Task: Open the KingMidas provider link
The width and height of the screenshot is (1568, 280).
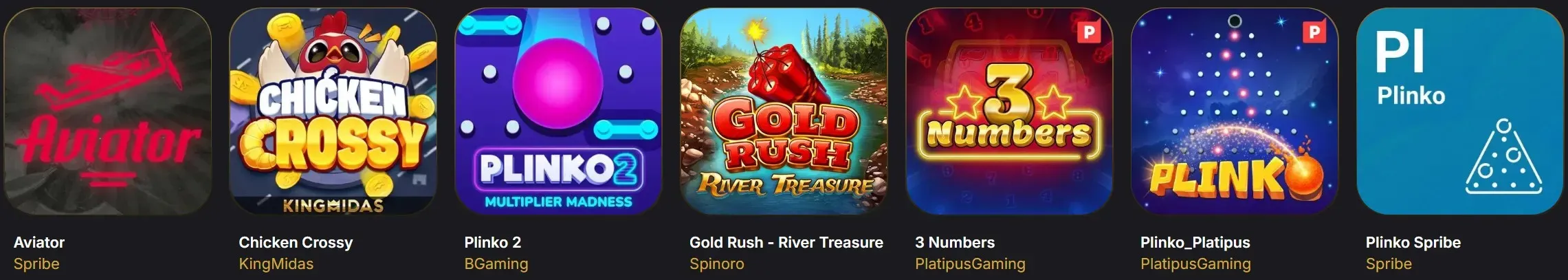Action: (276, 263)
